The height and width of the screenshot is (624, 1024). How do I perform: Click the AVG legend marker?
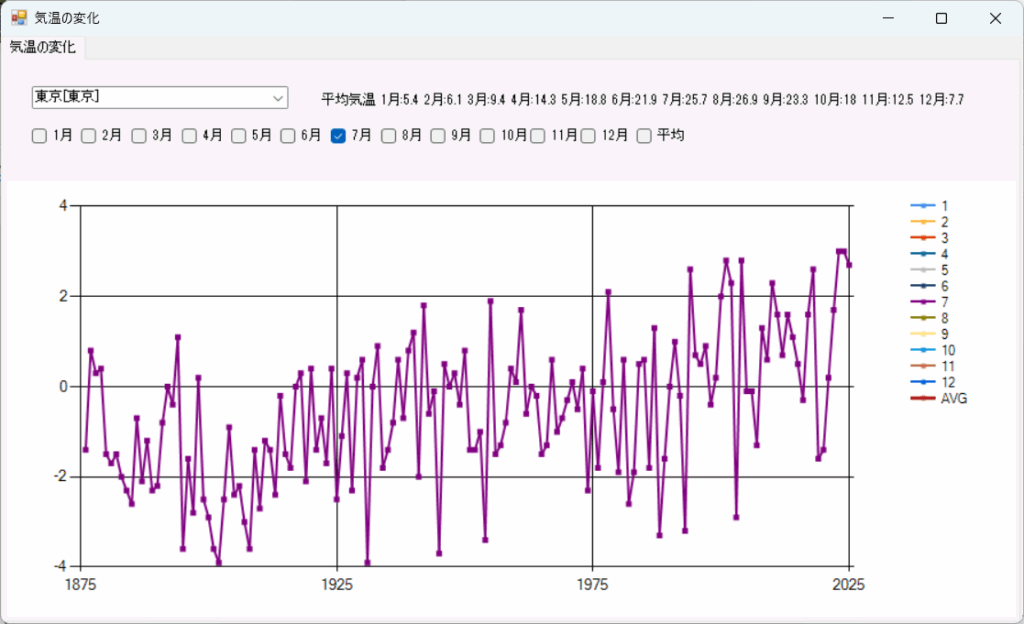[921, 399]
